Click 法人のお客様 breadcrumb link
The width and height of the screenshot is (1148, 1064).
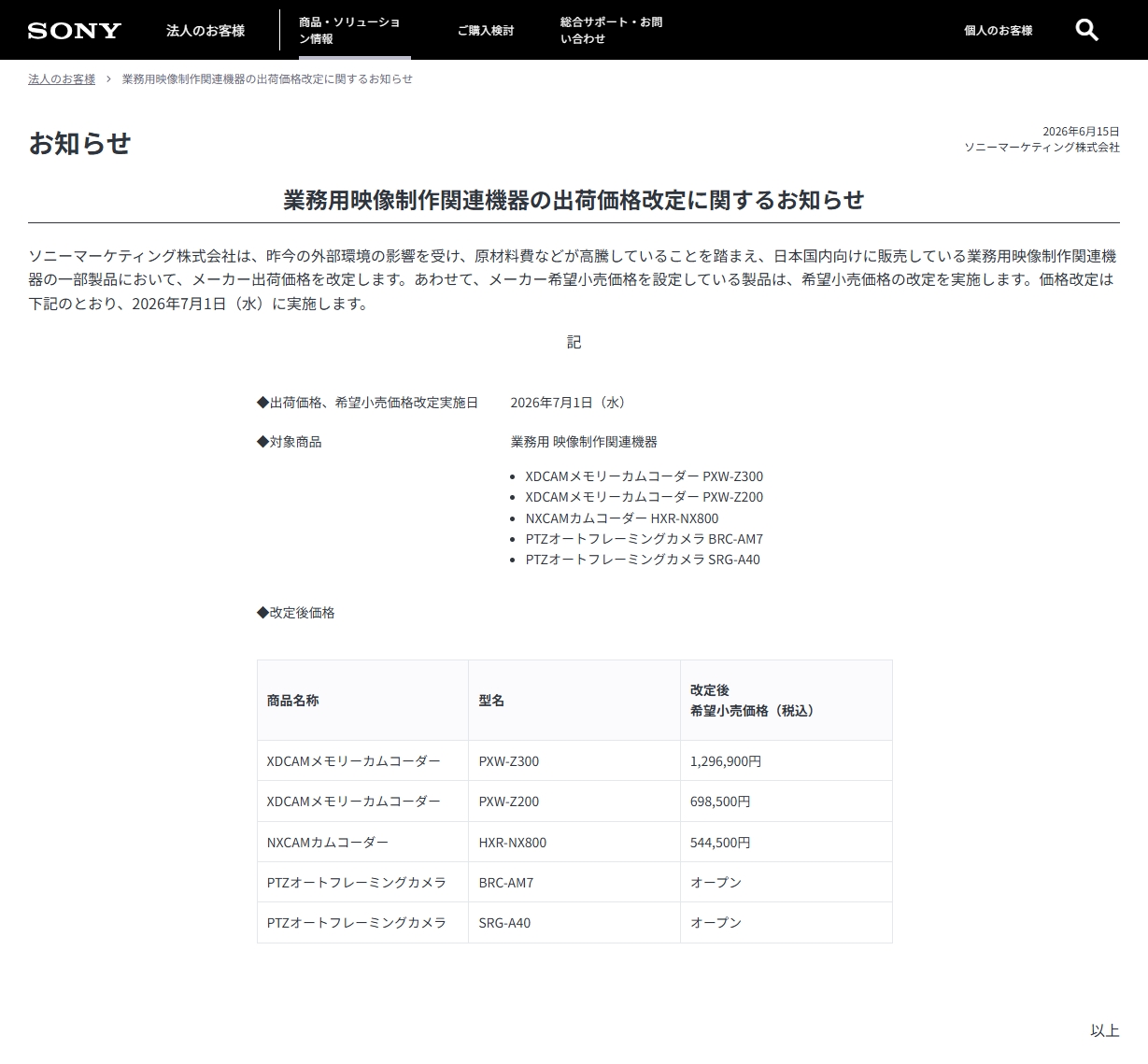(62, 78)
